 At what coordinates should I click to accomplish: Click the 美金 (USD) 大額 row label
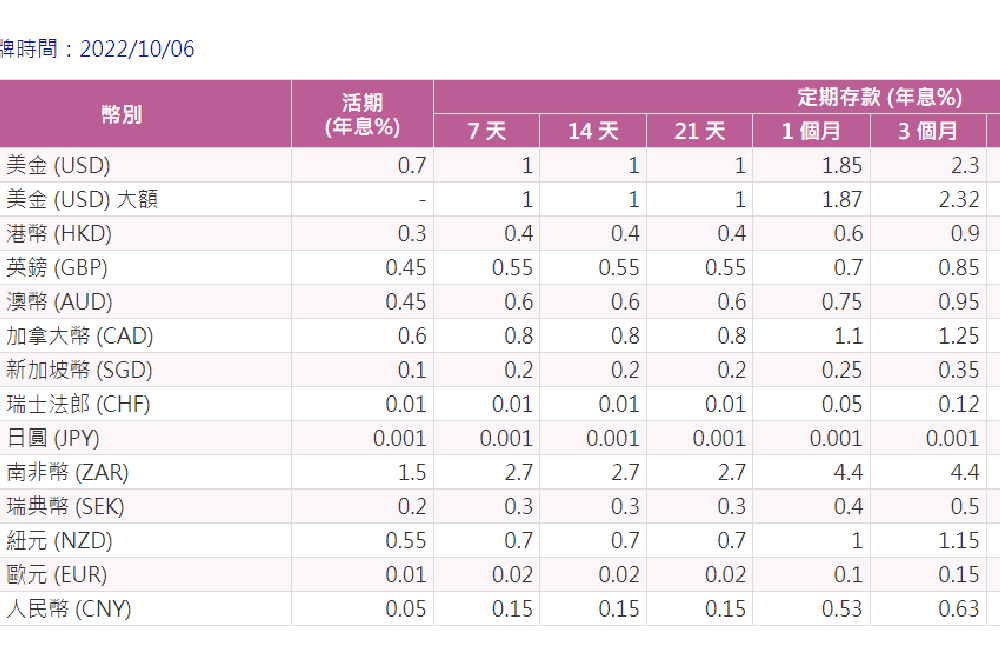82,200
